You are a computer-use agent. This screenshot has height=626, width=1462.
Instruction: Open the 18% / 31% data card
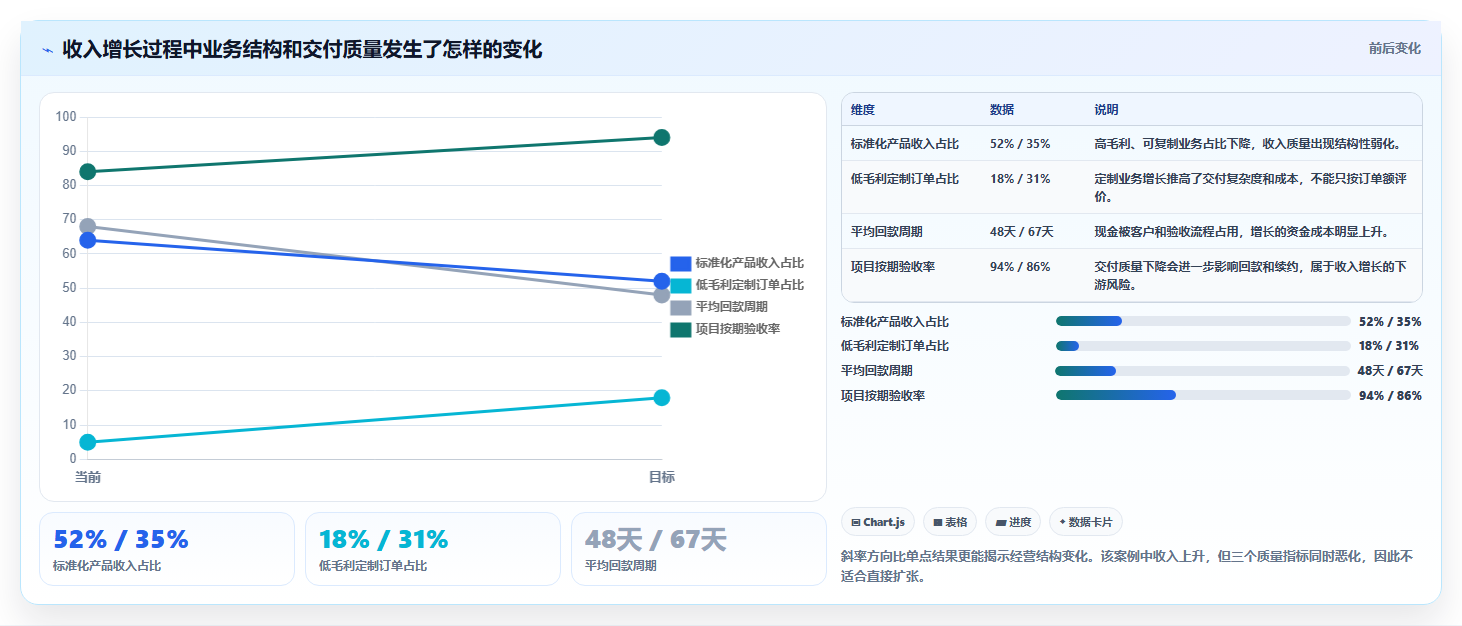[433, 549]
